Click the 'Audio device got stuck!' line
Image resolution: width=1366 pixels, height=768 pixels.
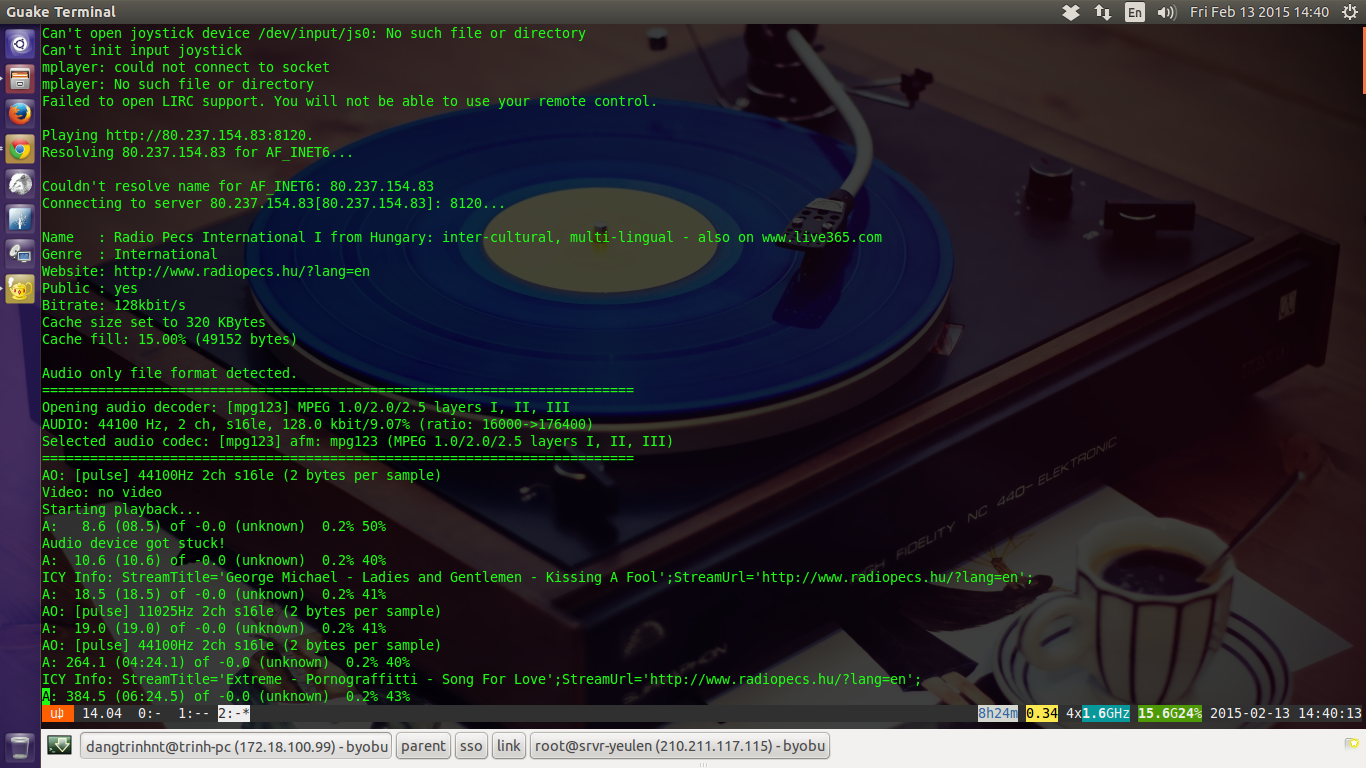point(134,543)
